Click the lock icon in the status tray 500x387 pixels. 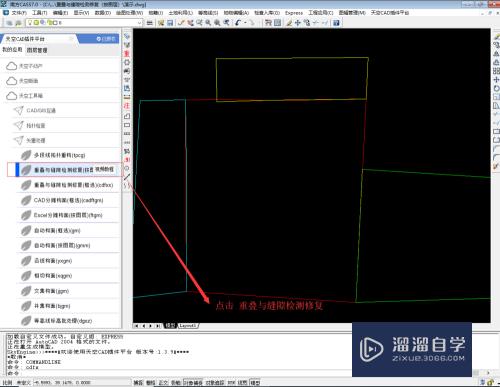[x=490, y=383]
